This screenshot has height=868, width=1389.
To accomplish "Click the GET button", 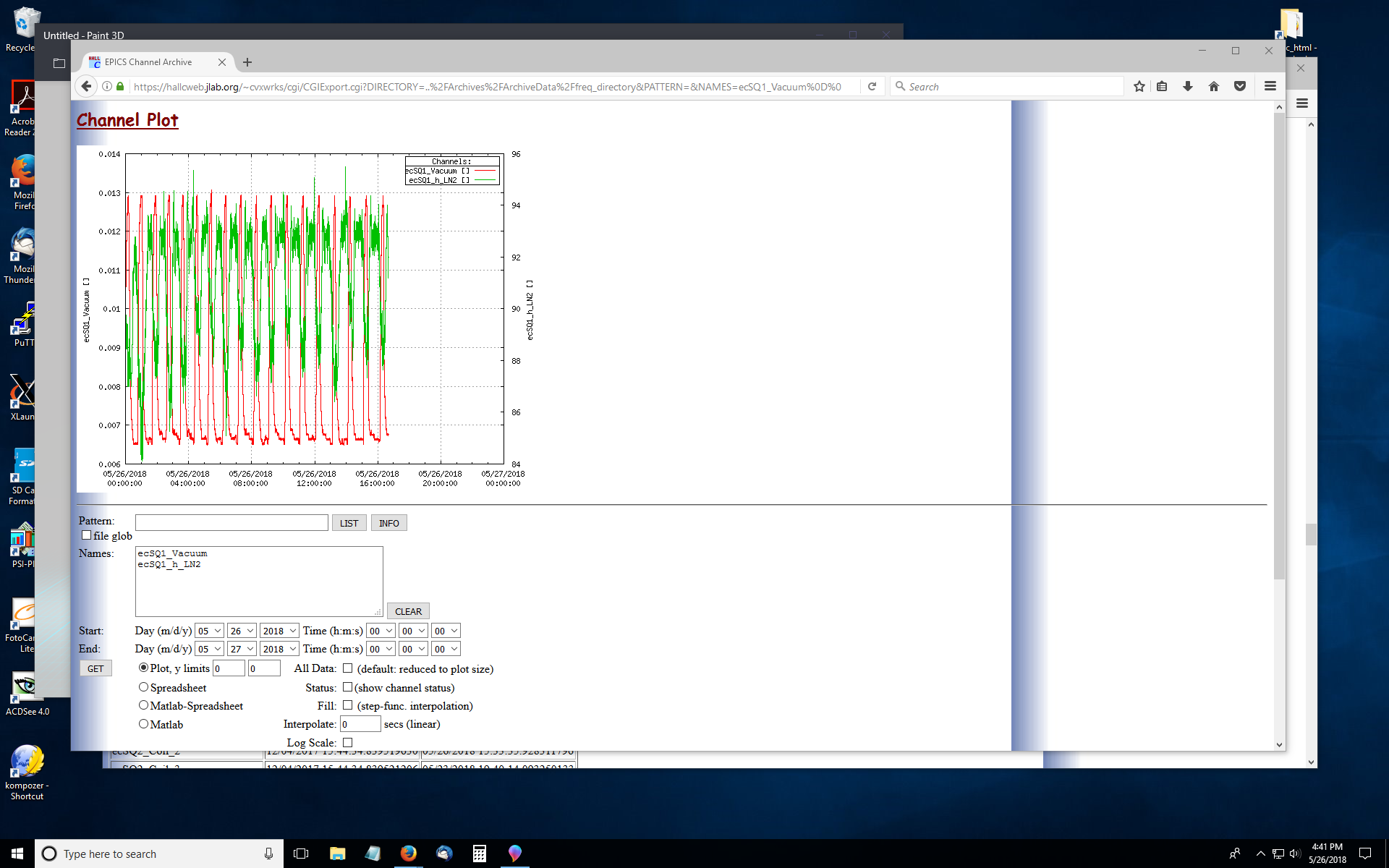I will click(x=95, y=668).
